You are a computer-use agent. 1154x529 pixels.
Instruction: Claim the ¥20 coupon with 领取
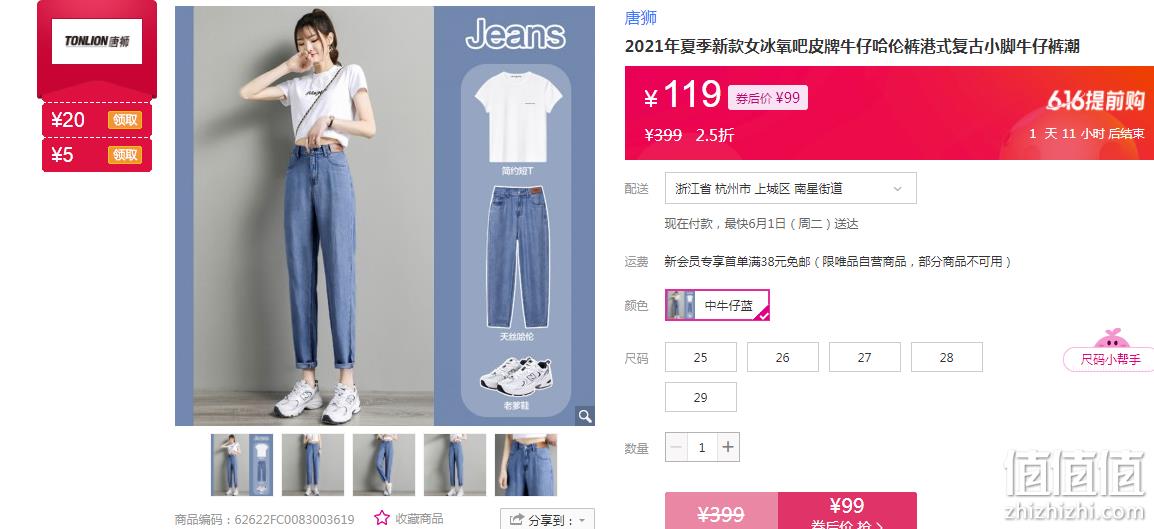click(124, 119)
